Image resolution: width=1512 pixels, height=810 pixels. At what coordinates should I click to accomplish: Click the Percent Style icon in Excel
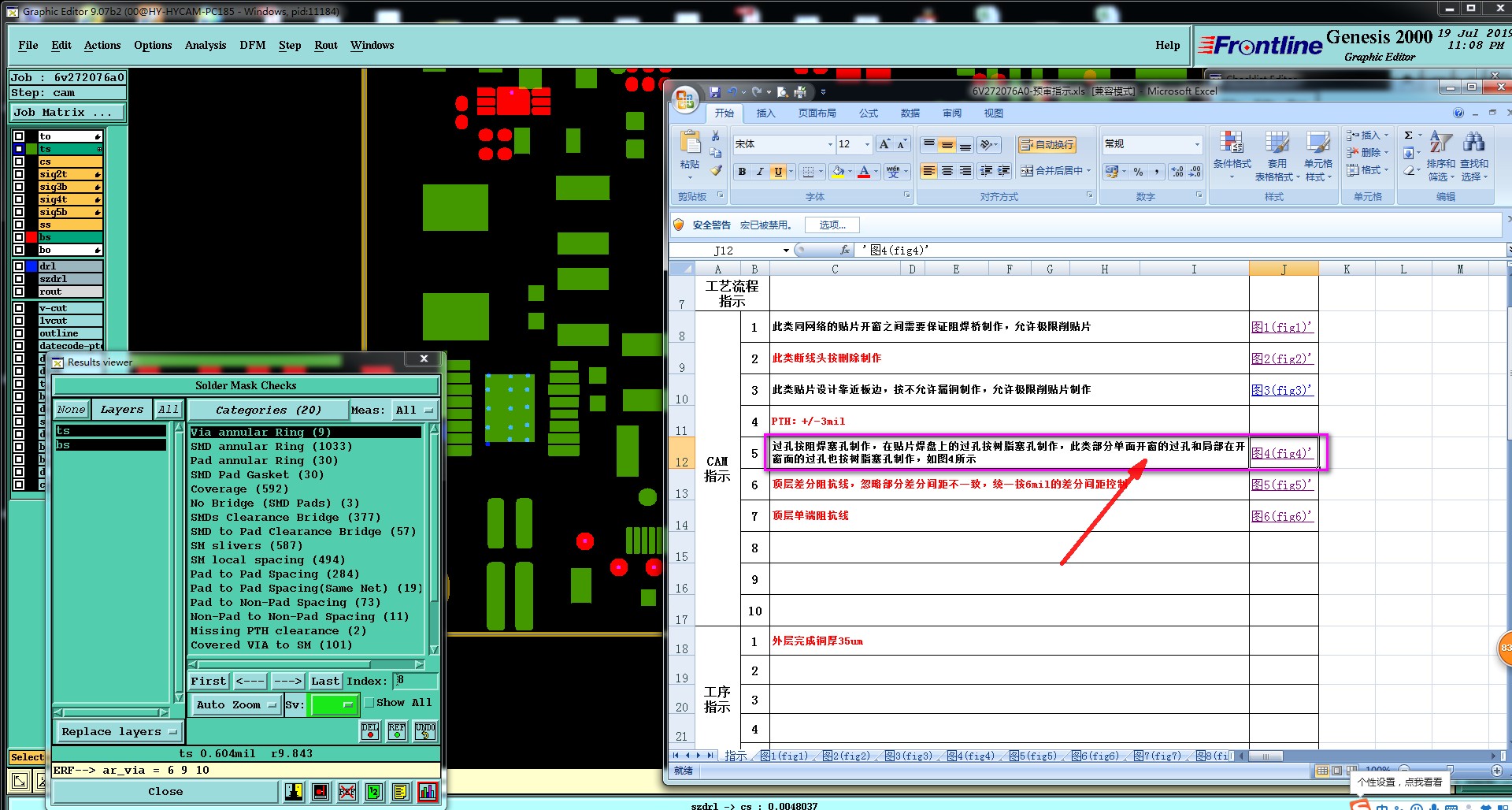[x=1138, y=171]
